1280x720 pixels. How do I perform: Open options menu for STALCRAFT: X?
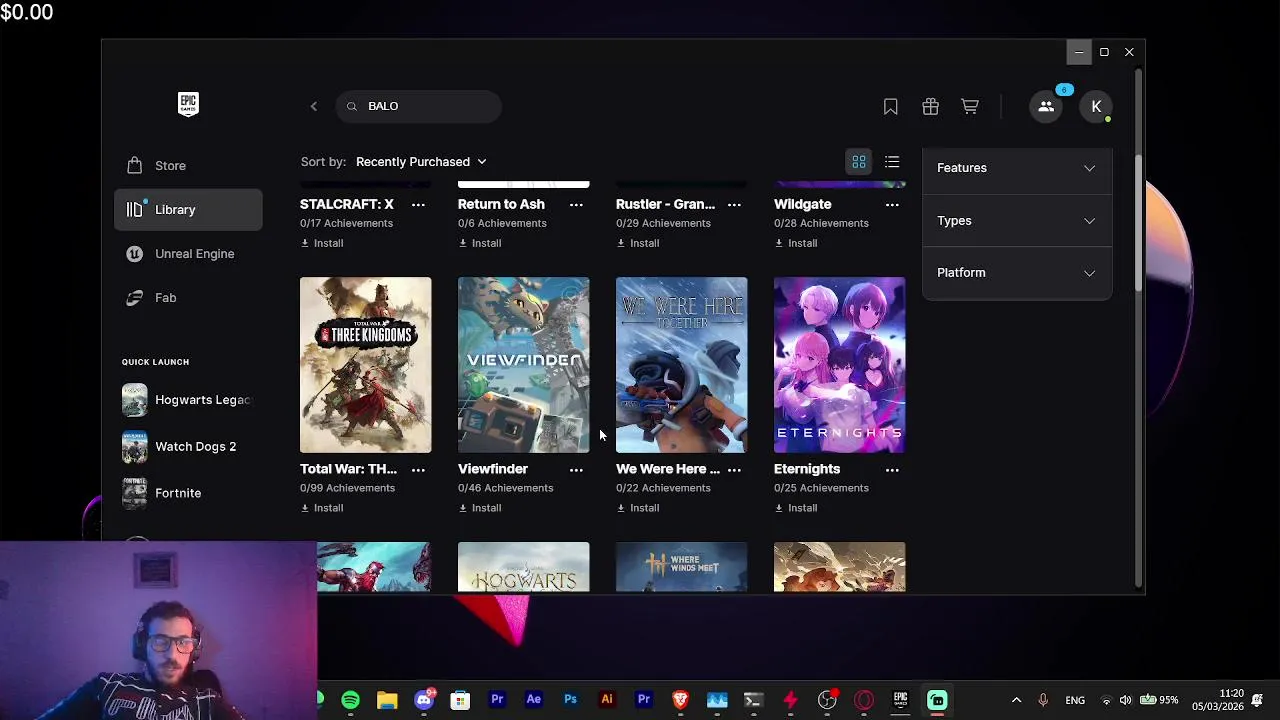click(x=418, y=204)
